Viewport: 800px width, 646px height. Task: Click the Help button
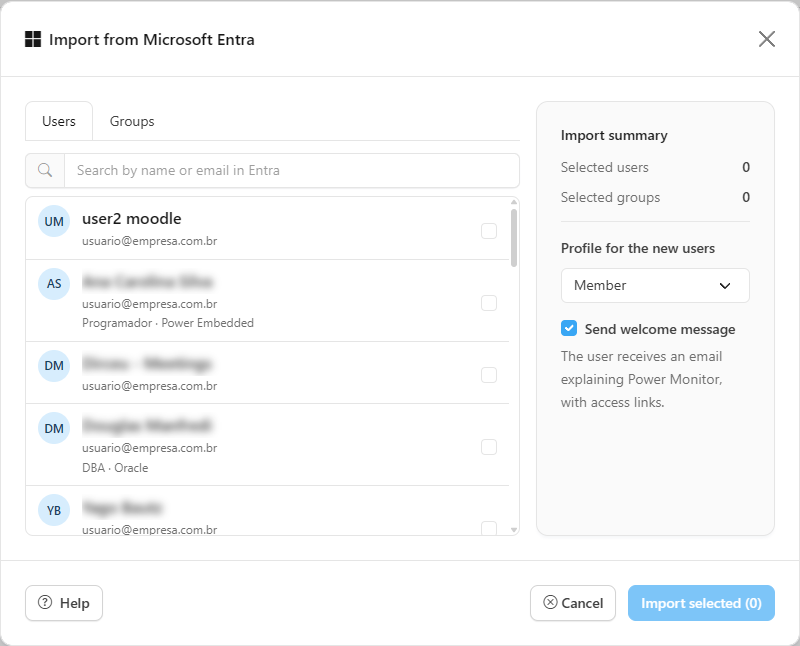coord(64,603)
